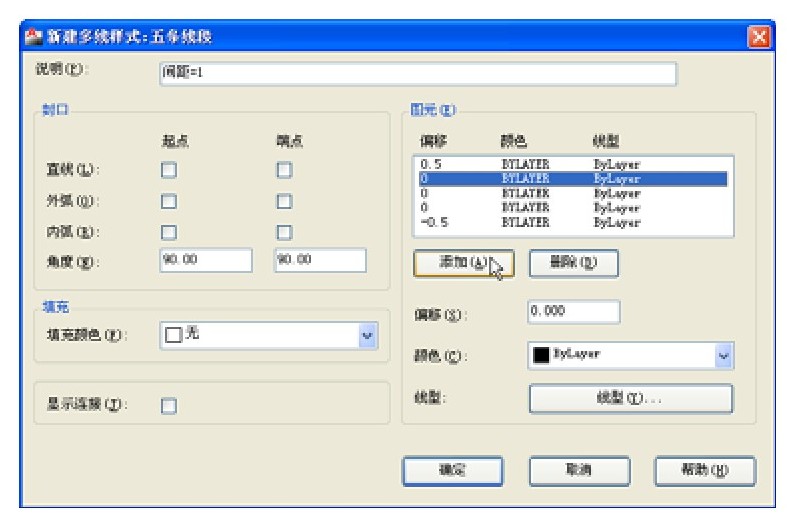Click the black ByLayer color swatch
787x521 pixels.
pyautogui.click(x=541, y=355)
